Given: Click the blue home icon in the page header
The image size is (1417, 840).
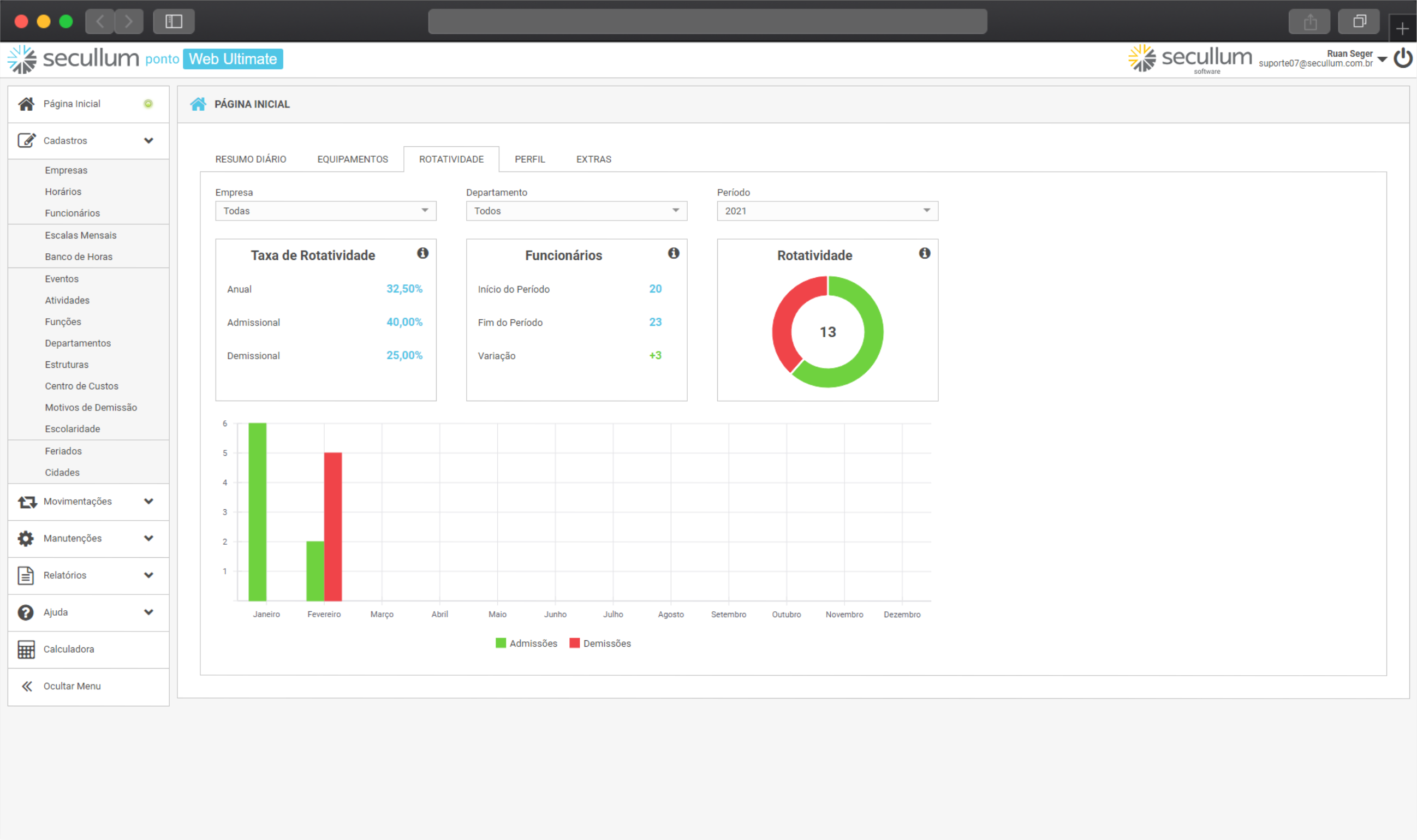Looking at the screenshot, I should [x=198, y=104].
